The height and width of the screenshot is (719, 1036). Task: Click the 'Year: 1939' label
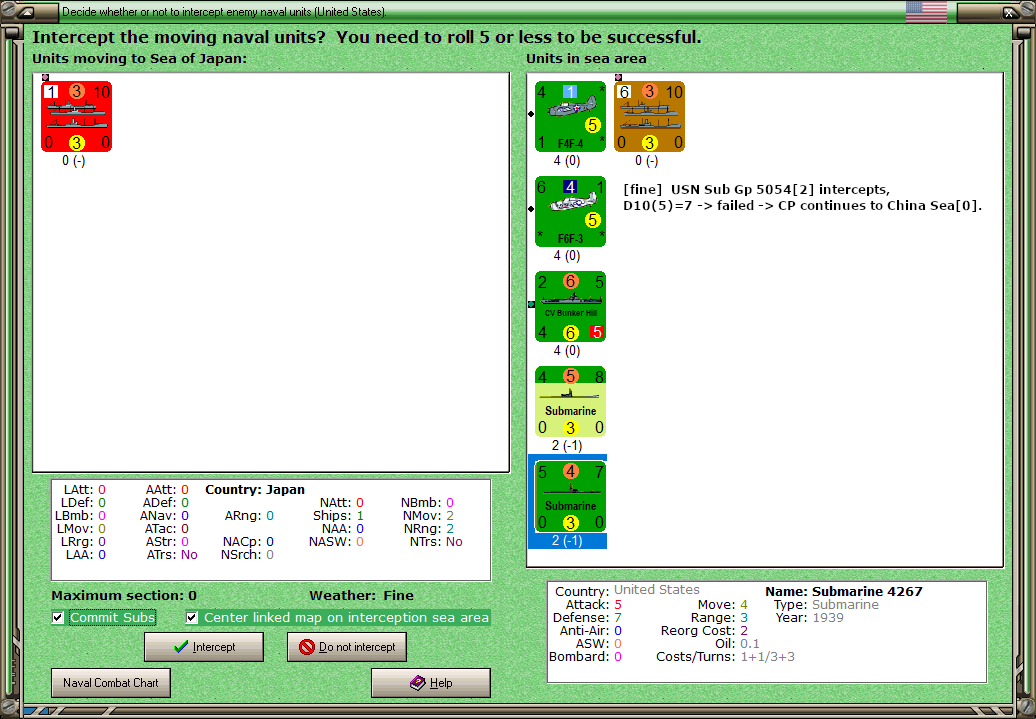tap(809, 618)
